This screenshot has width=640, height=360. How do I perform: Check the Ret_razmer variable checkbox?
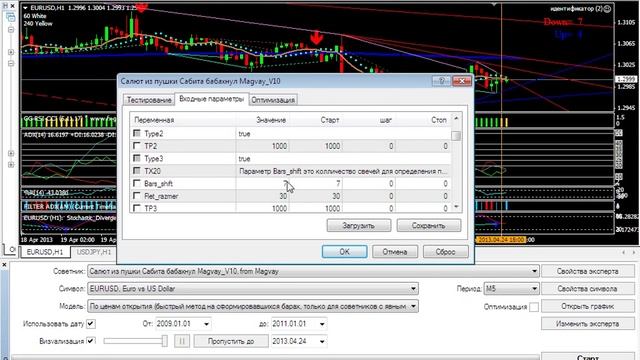click(137, 196)
